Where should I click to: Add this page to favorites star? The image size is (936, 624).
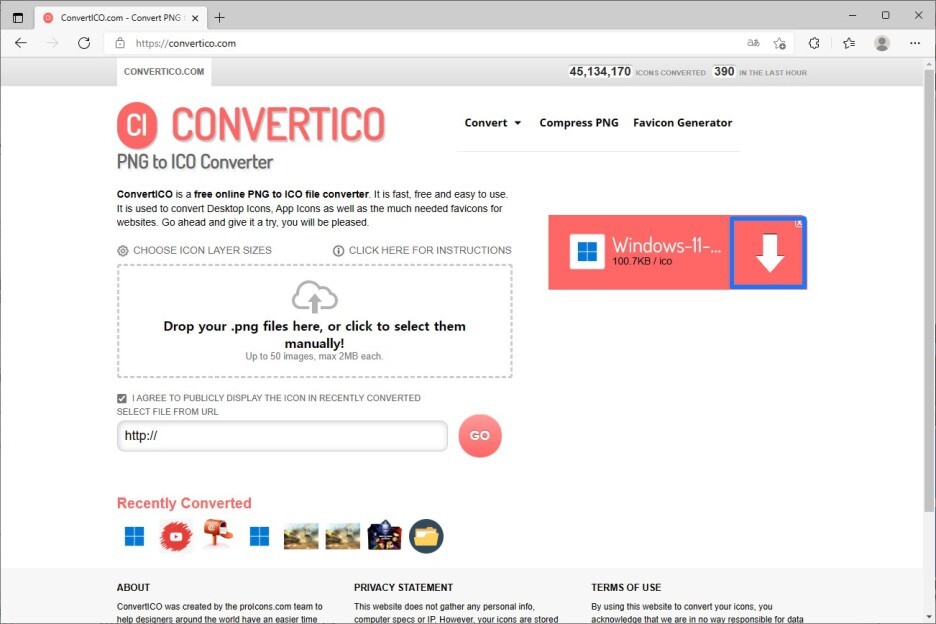(780, 43)
